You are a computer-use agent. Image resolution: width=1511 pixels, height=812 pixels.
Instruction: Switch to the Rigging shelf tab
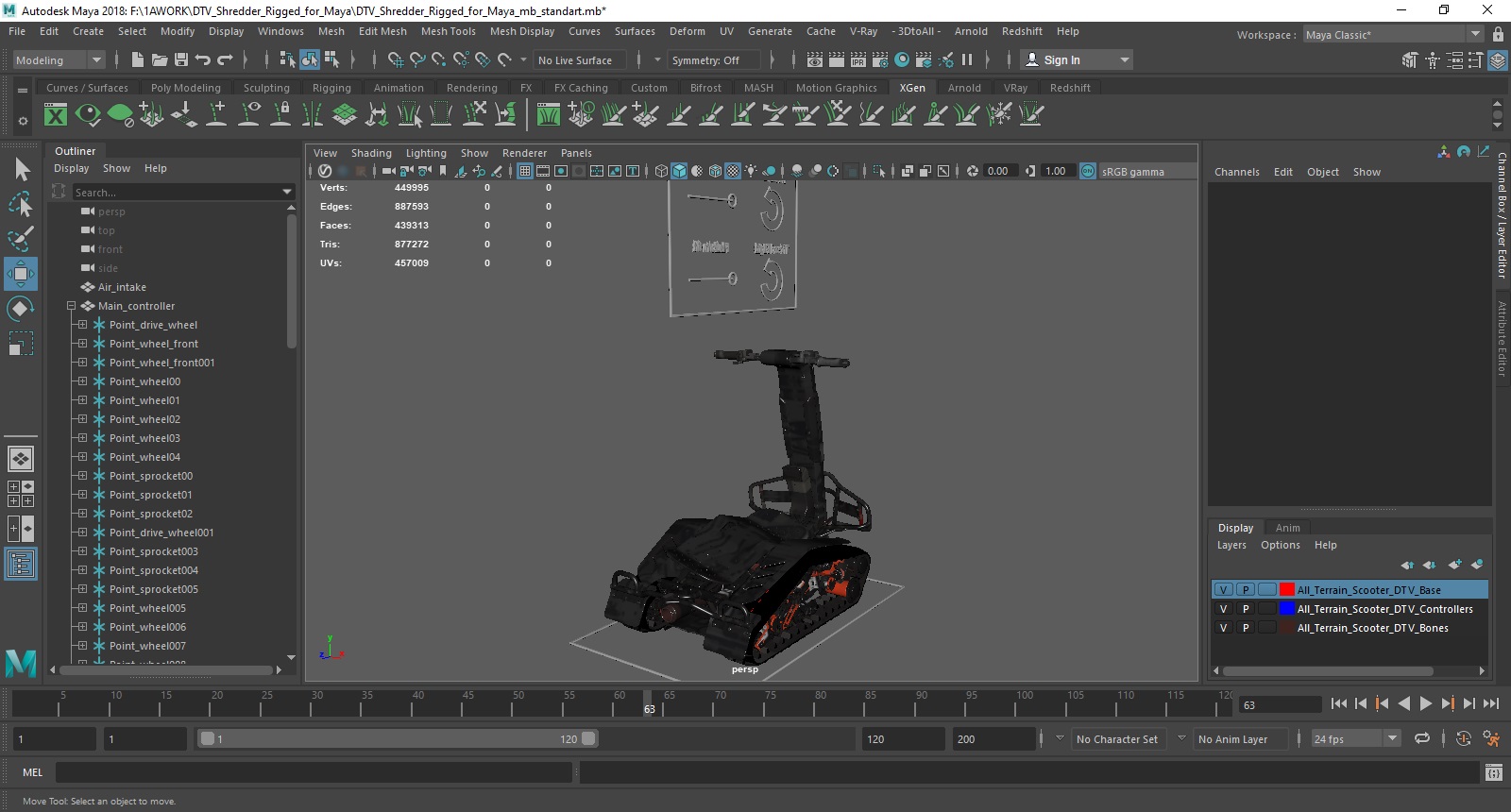(331, 88)
